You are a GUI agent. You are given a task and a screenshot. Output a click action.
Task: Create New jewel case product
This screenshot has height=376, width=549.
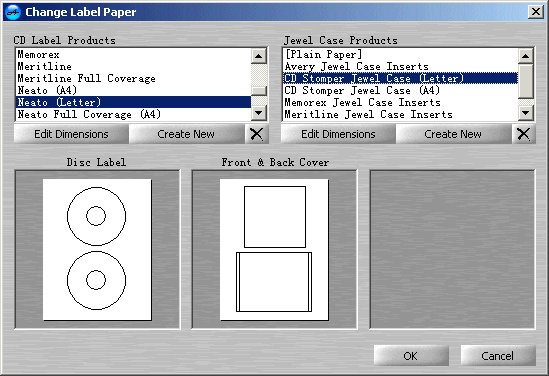tap(453, 134)
